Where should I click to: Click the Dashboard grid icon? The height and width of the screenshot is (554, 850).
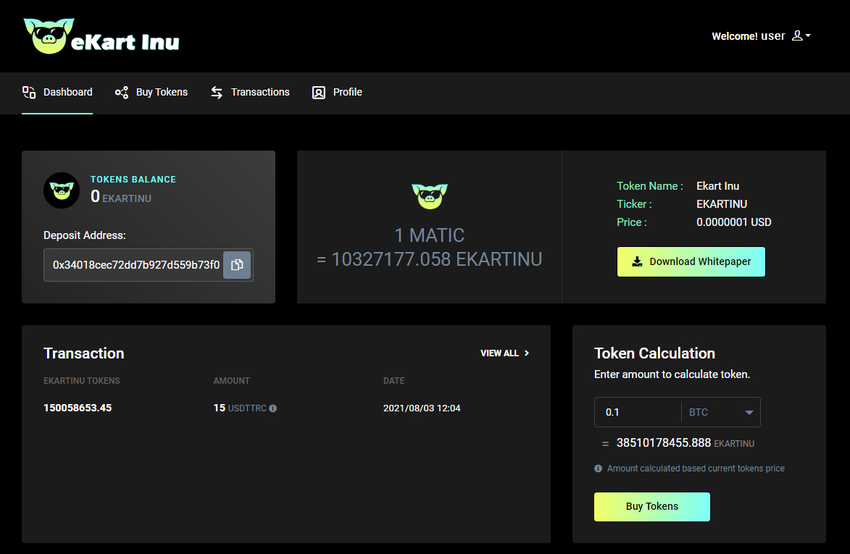(29, 92)
